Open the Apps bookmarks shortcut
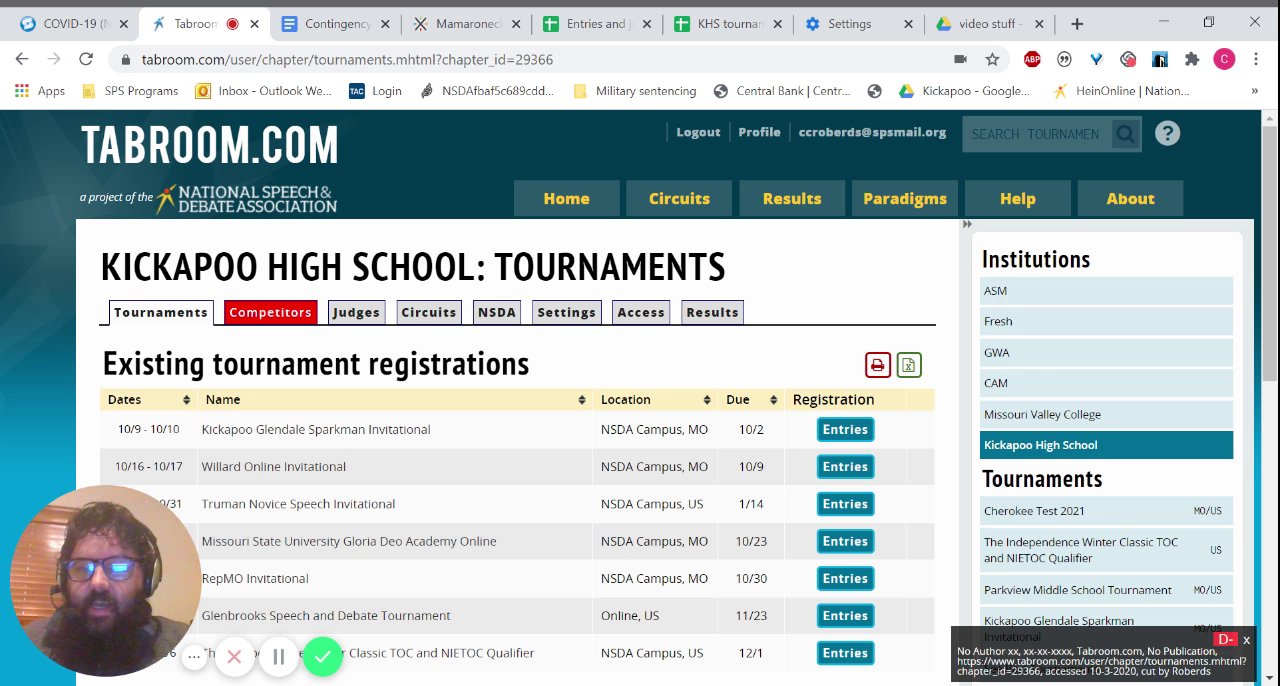Image resolution: width=1280 pixels, height=686 pixels. [40, 91]
